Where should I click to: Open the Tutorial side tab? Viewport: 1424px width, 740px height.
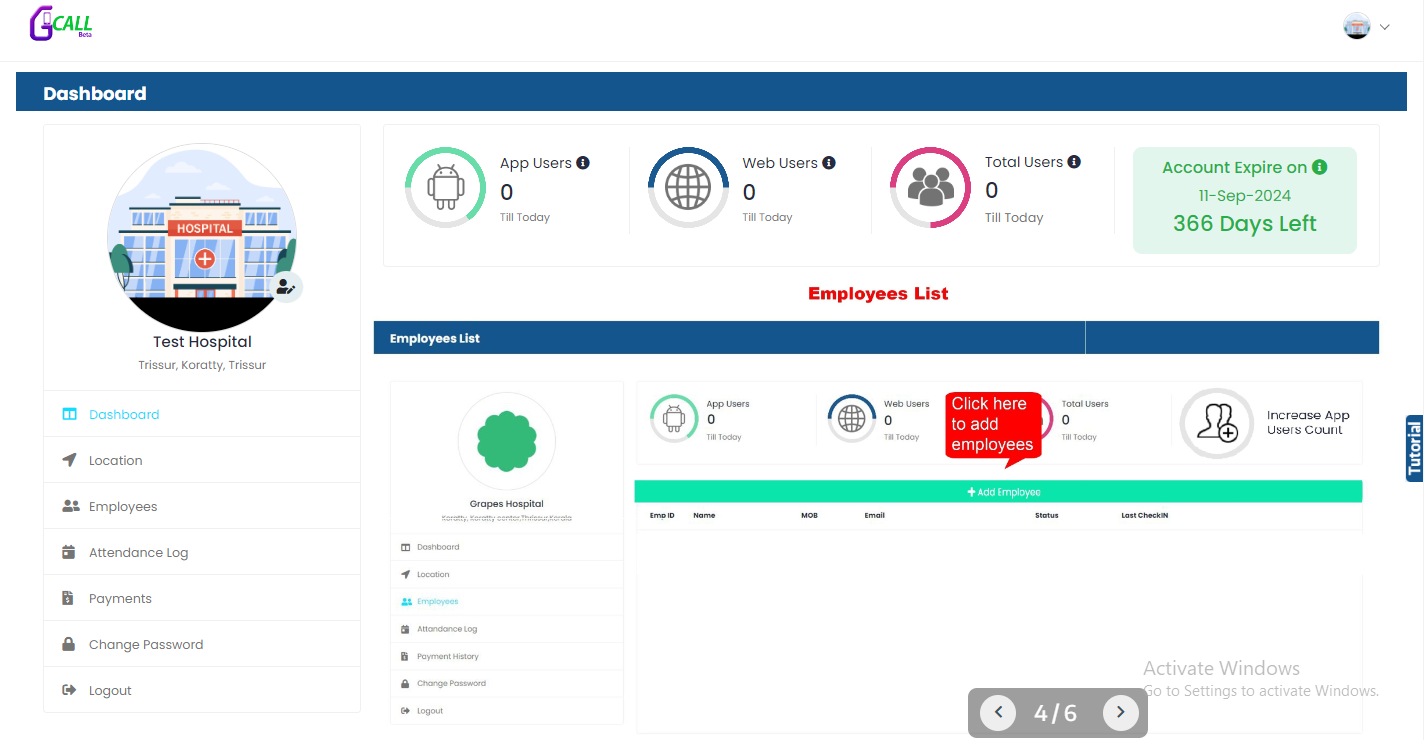(1414, 448)
